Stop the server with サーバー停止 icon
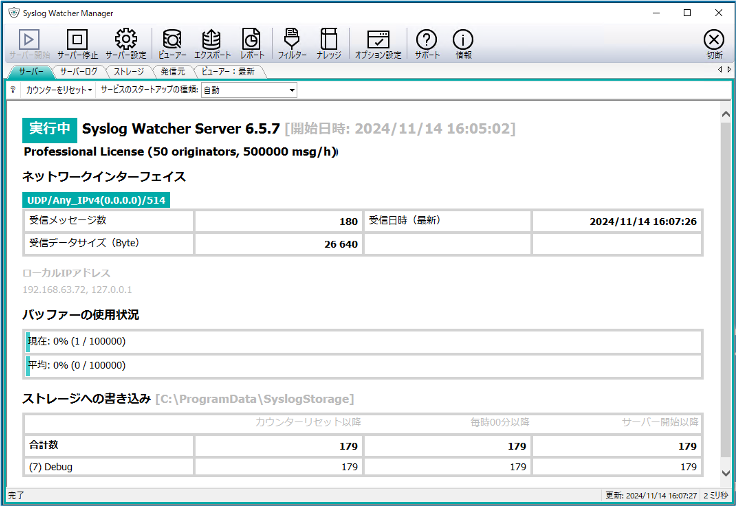Screen dimensions: 736x506 (x=77, y=40)
